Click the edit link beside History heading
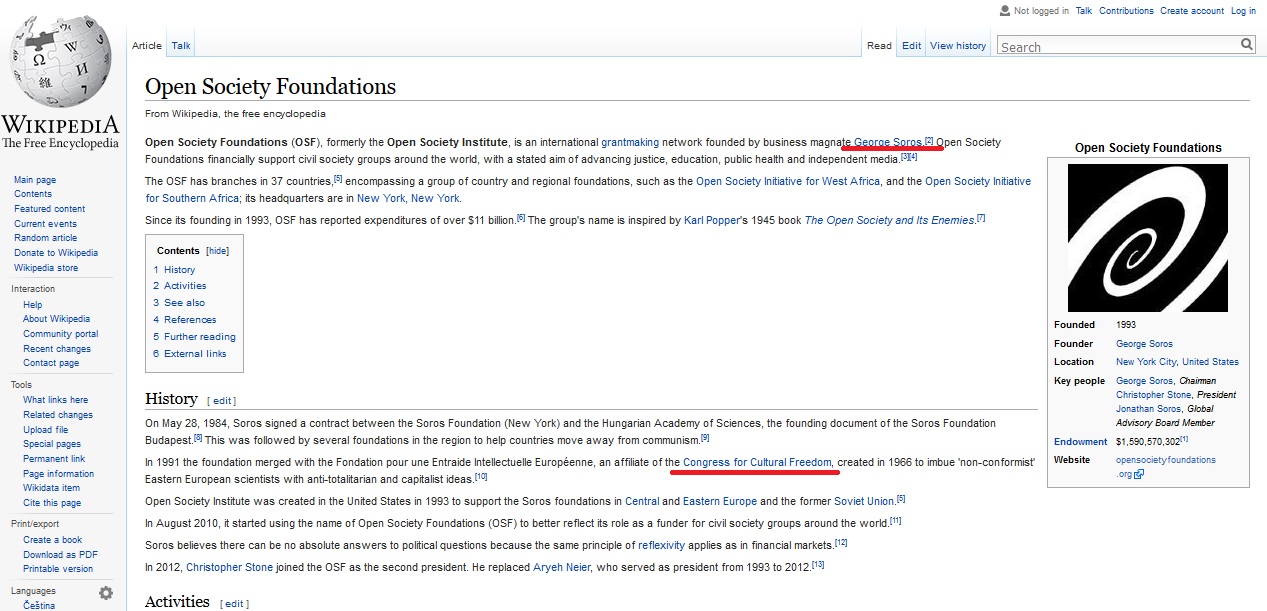Screen dimensions: 1267x611 pos(222,401)
